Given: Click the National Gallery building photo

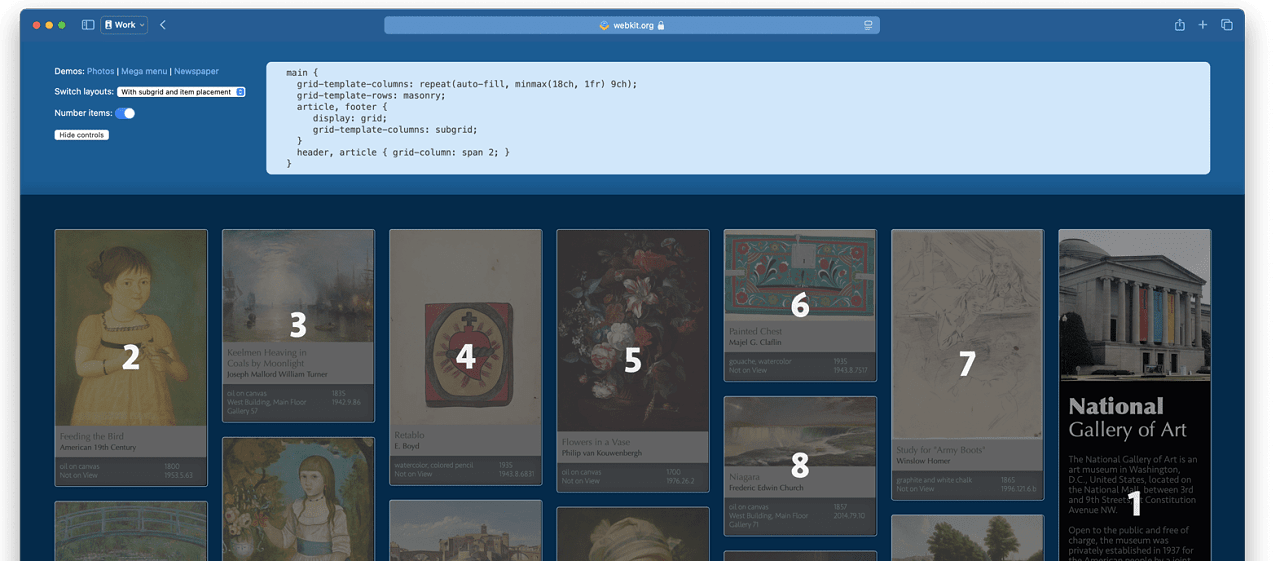Looking at the screenshot, I should pos(1135,305).
